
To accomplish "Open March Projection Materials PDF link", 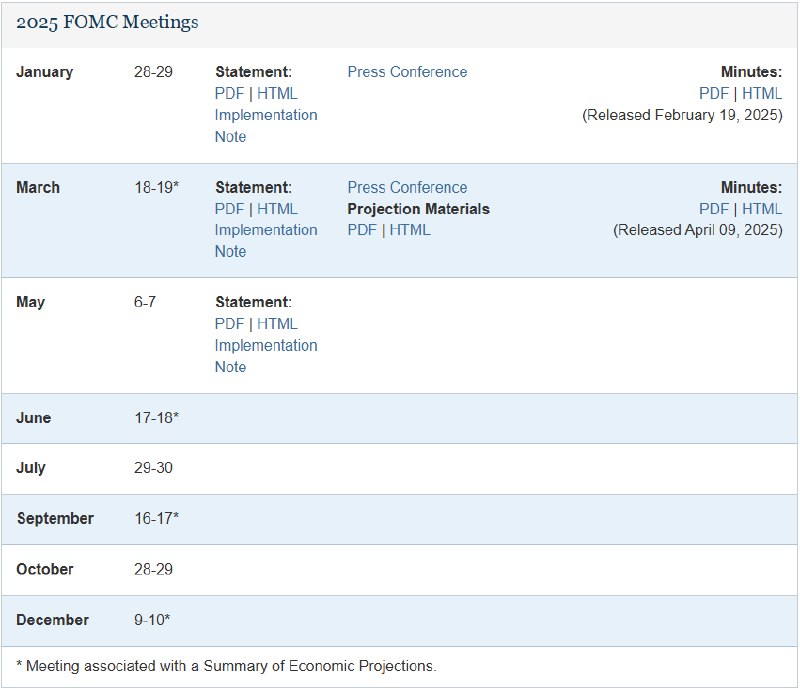I will (362, 230).
